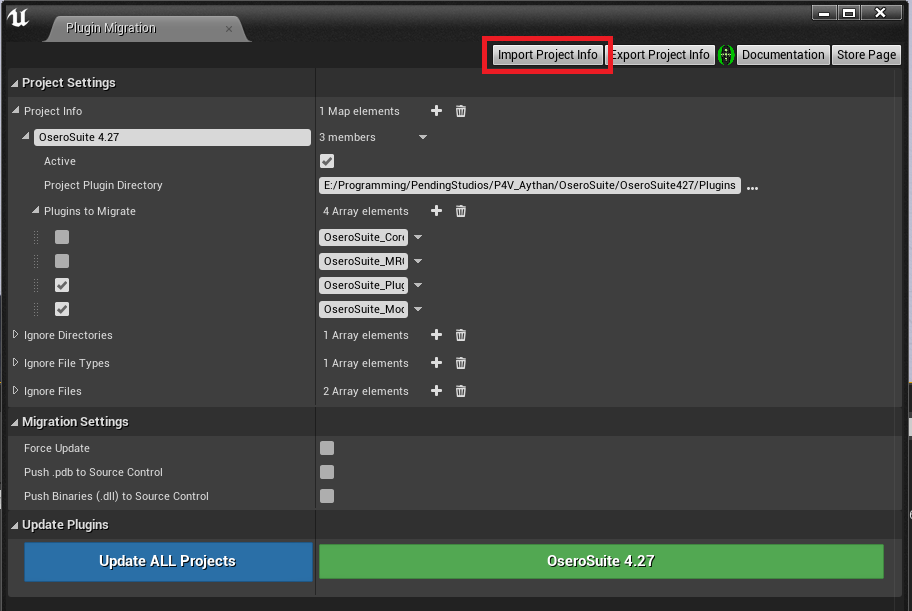Empty the Plugins to Migrate array

[461, 211]
